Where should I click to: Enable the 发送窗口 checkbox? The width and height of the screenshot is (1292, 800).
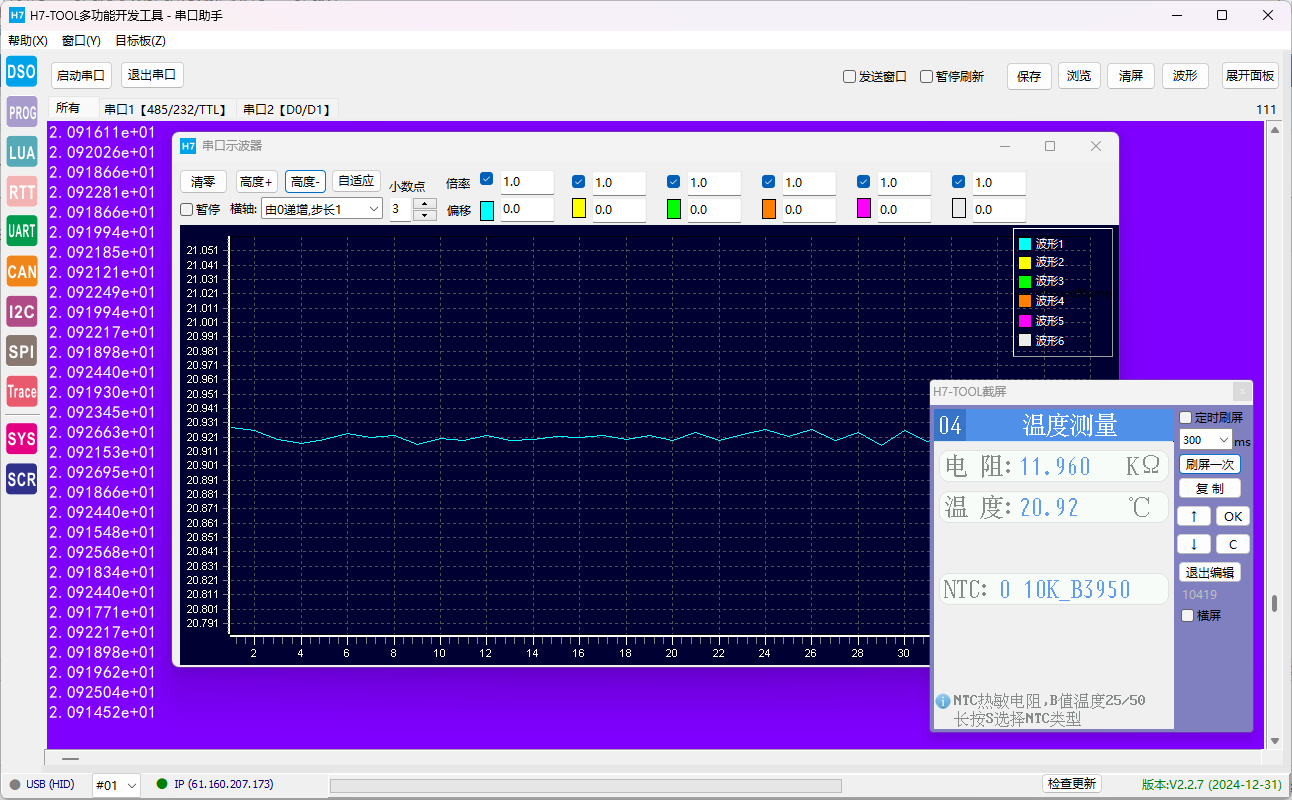[850, 76]
